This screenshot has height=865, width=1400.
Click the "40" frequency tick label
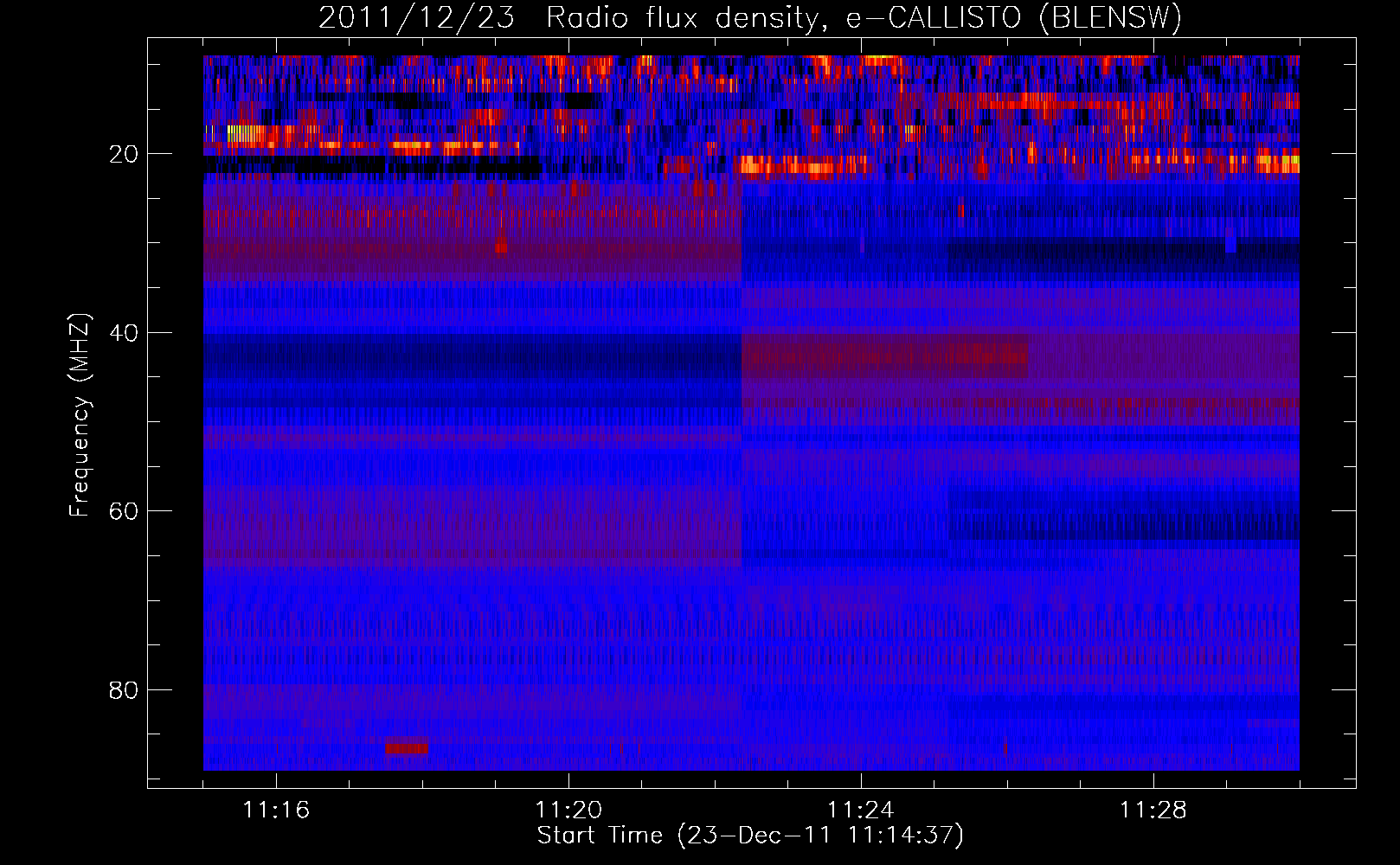coord(125,333)
